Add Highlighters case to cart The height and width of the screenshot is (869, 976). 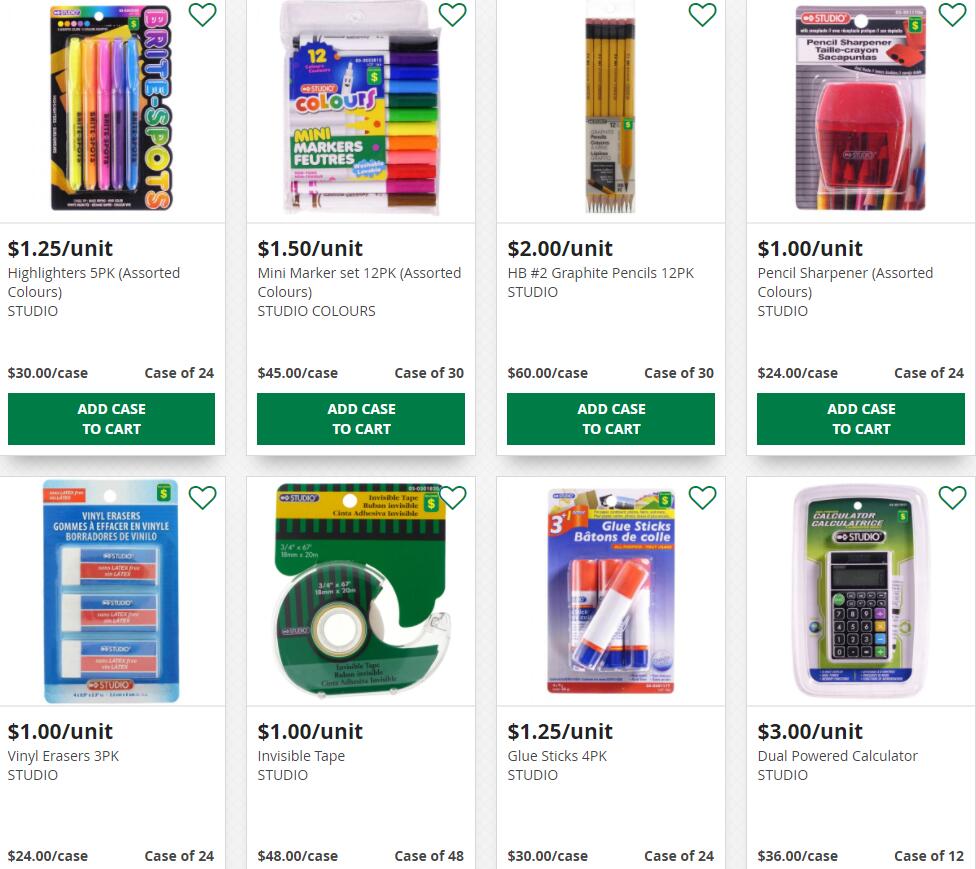point(111,419)
